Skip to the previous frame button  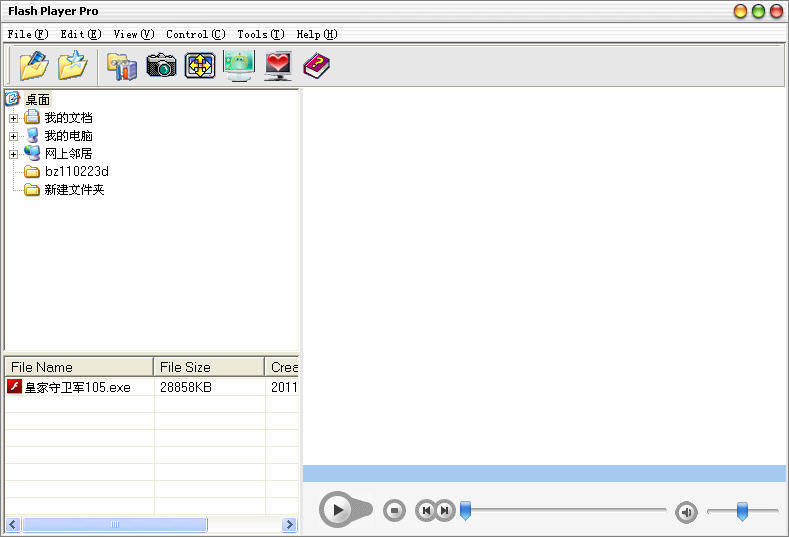(426, 511)
